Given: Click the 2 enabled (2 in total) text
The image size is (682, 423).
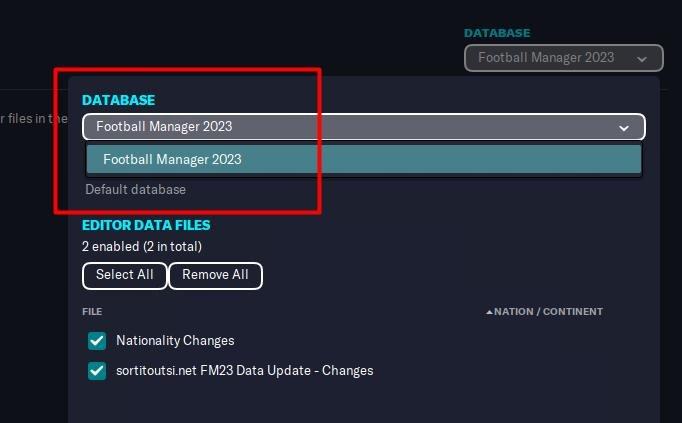Looking at the screenshot, I should pyautogui.click(x=142, y=247).
